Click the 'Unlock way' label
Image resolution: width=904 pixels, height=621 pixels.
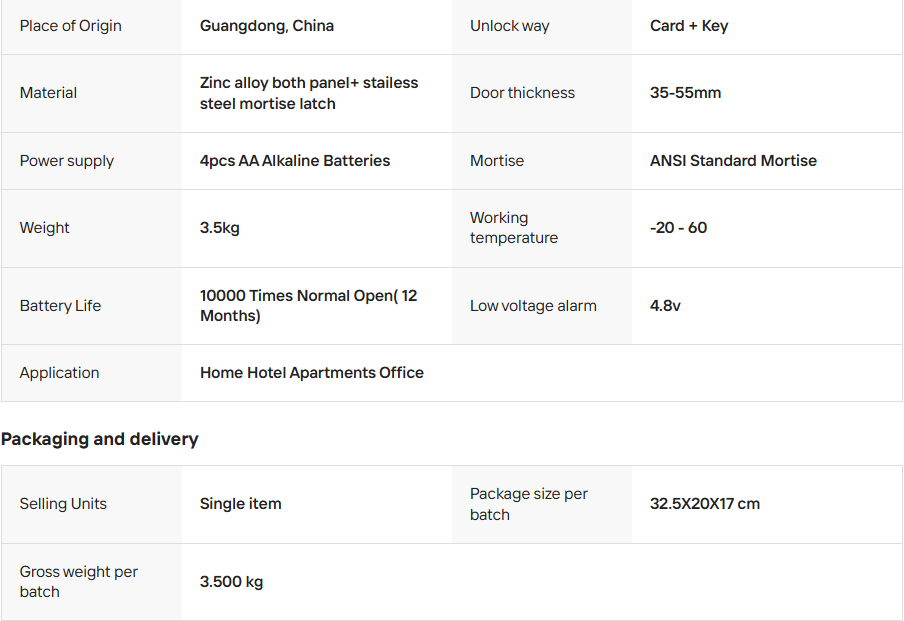click(510, 26)
